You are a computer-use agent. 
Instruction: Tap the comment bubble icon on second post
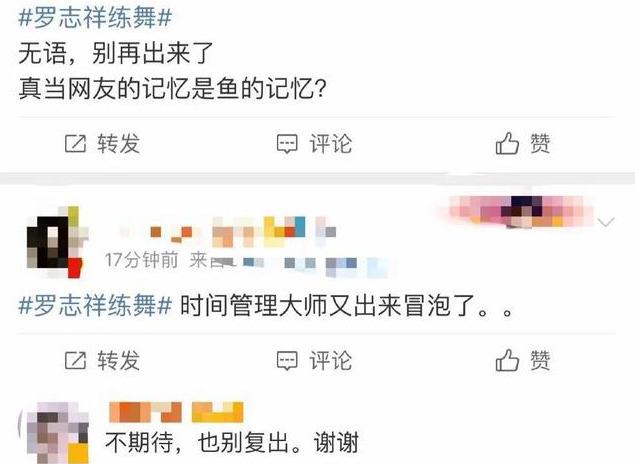tap(287, 361)
